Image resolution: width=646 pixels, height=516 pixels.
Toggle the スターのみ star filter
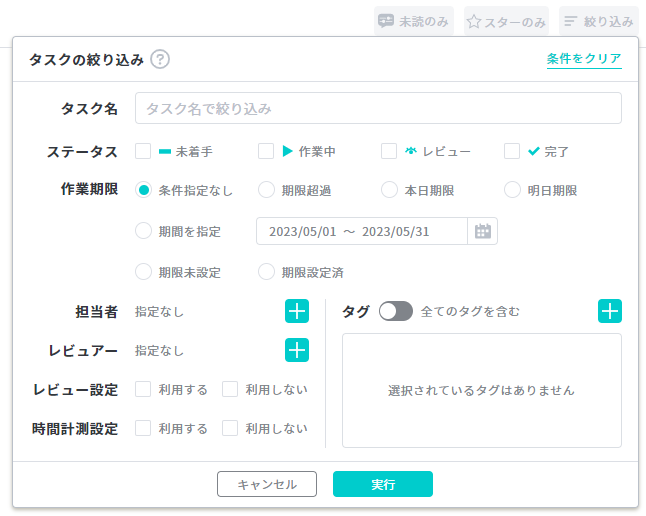[x=506, y=21]
